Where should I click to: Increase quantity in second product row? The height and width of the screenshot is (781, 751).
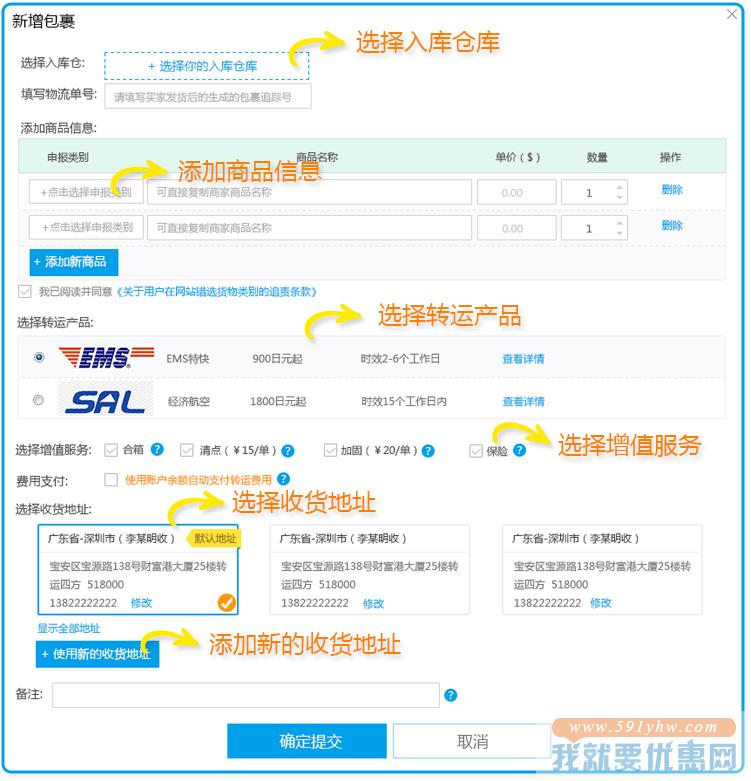point(620,224)
